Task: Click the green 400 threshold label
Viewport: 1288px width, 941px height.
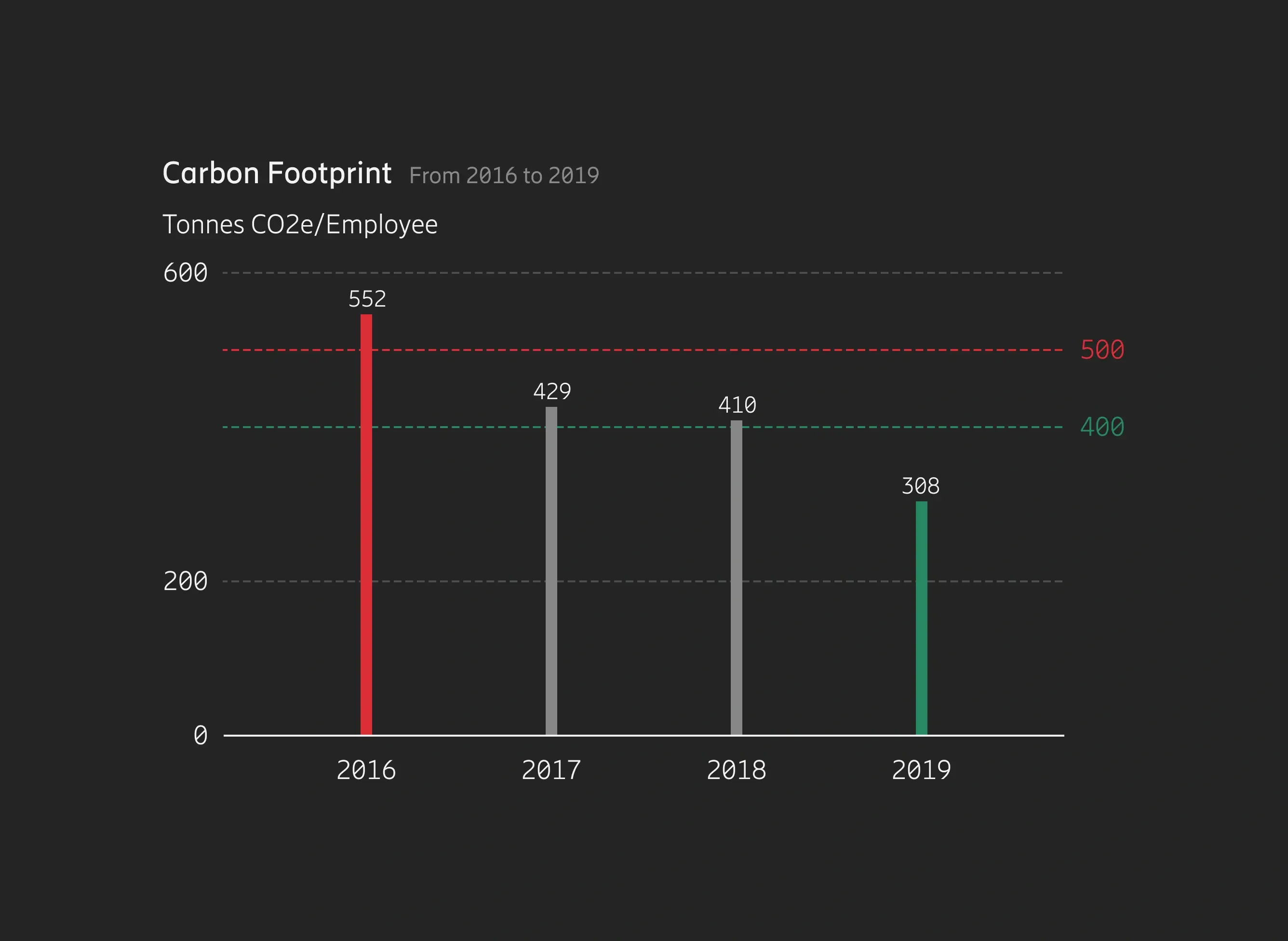Action: pos(1102,427)
